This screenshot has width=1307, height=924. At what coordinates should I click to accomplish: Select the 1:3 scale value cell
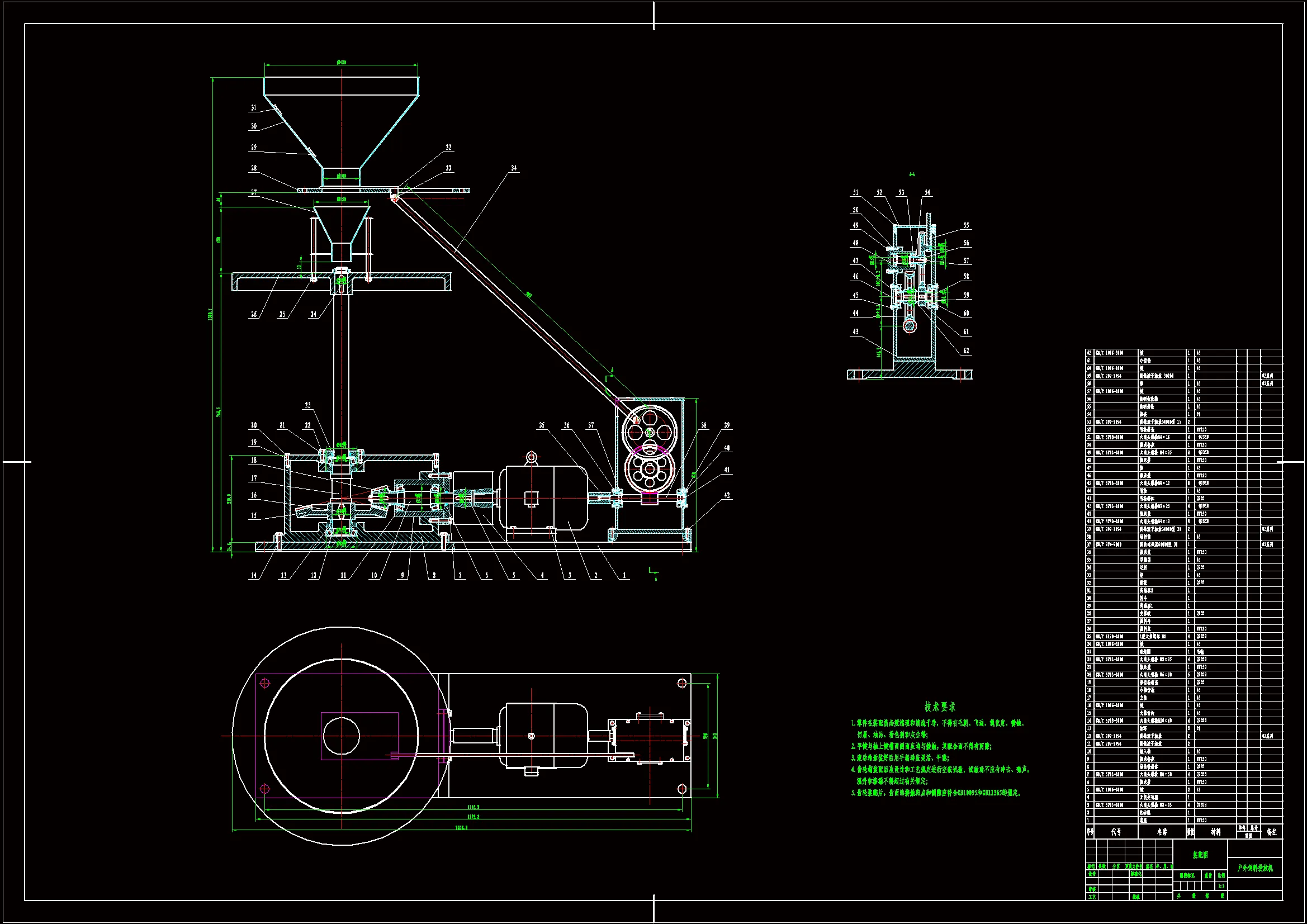point(1221,886)
